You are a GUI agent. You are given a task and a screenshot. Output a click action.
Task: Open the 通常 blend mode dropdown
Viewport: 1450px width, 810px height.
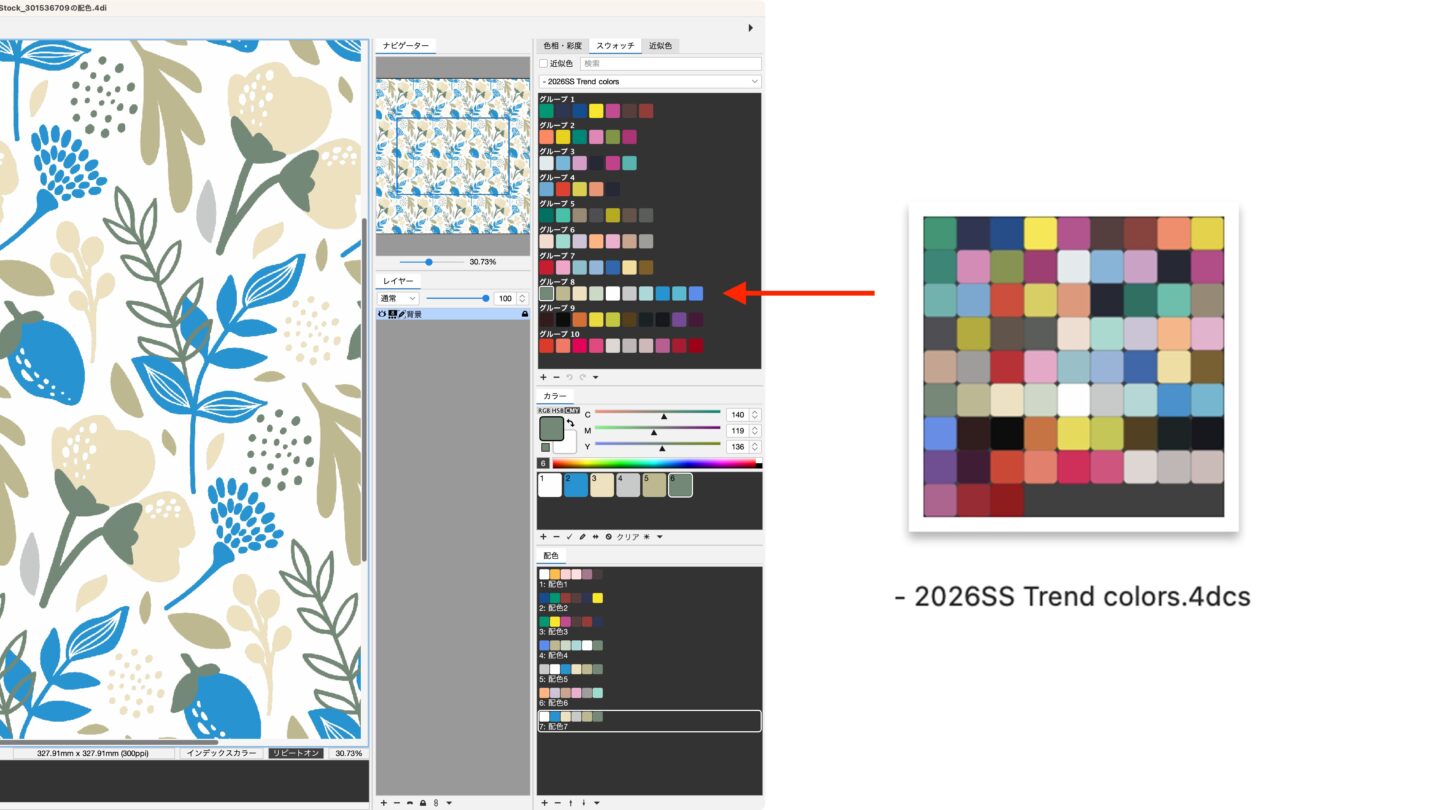(x=397, y=298)
